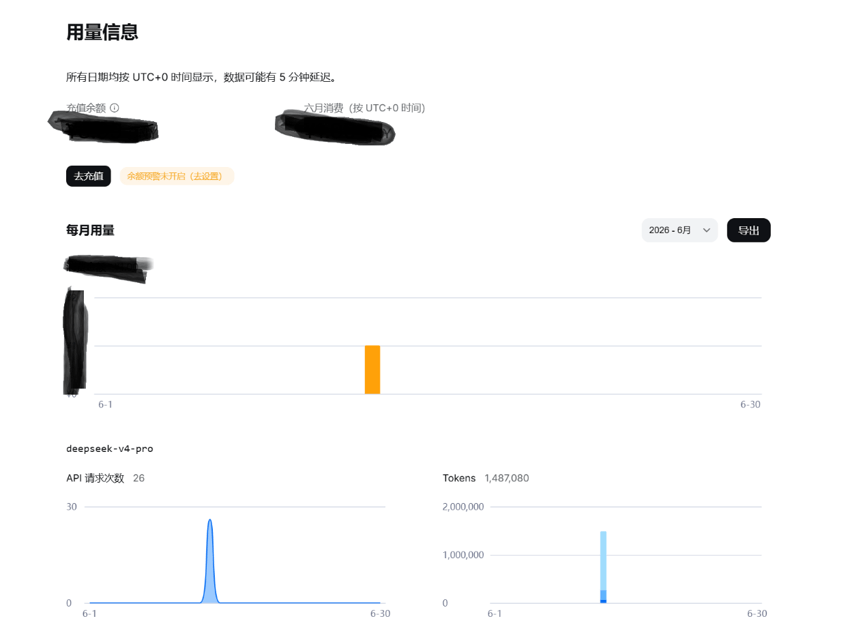The image size is (865, 638).
Task: Click the blue bar in Tokens chart
Action: 604,567
